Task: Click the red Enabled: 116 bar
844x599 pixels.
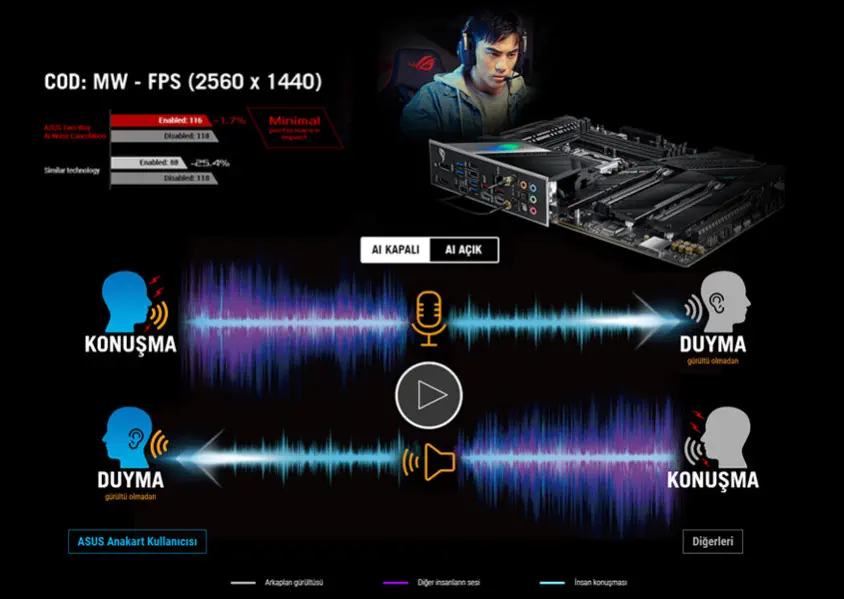Action: pos(160,121)
